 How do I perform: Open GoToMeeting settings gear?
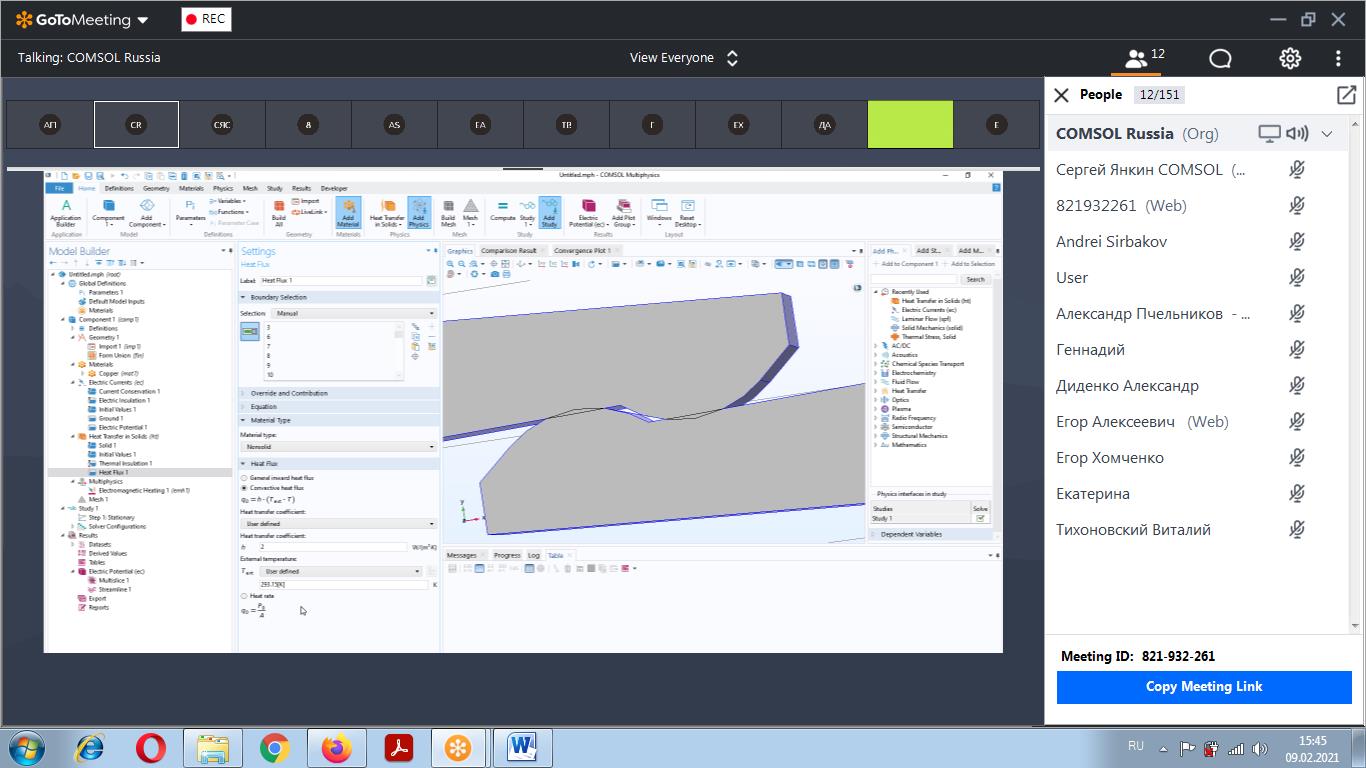pos(1290,58)
